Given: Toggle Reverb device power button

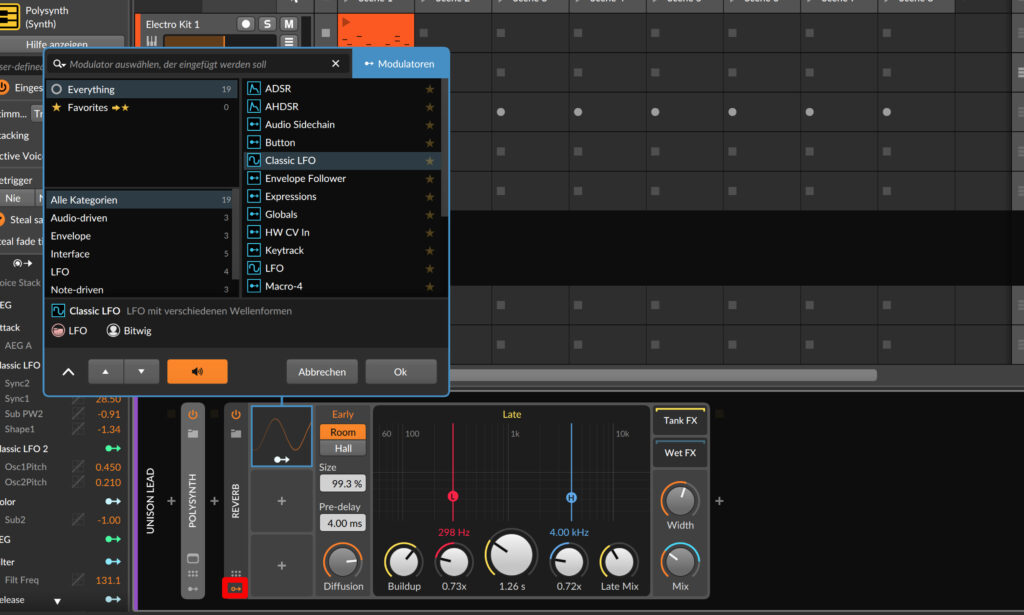Looking at the screenshot, I should click(236, 415).
